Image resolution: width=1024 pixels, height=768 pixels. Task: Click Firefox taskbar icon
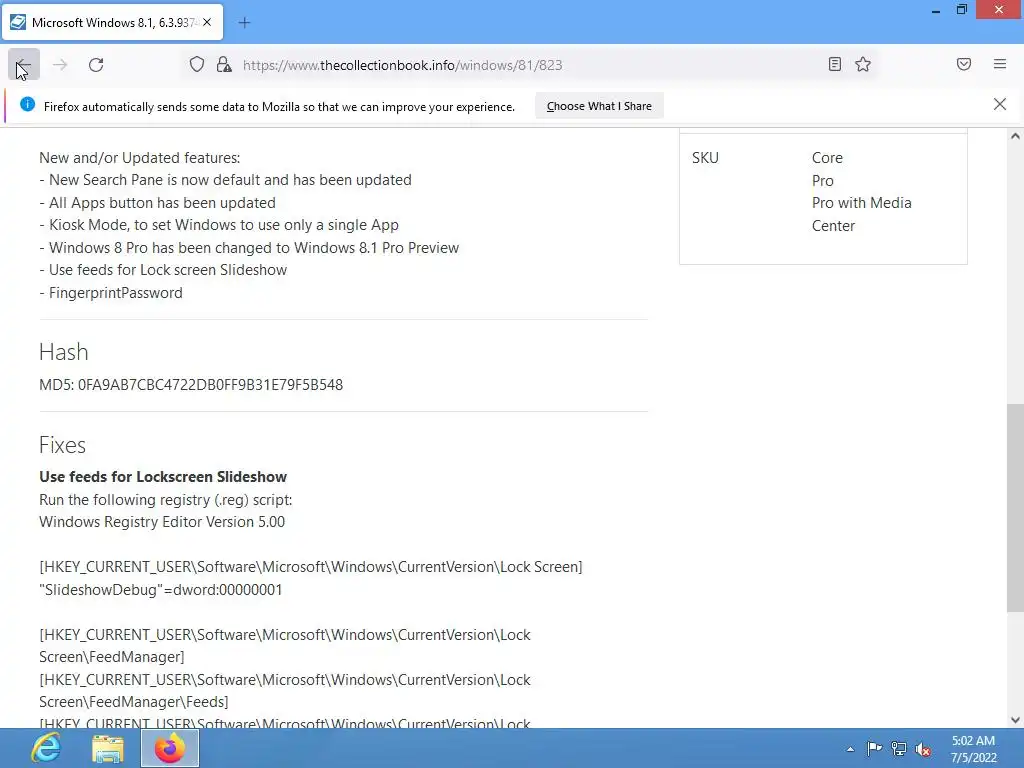(170, 748)
